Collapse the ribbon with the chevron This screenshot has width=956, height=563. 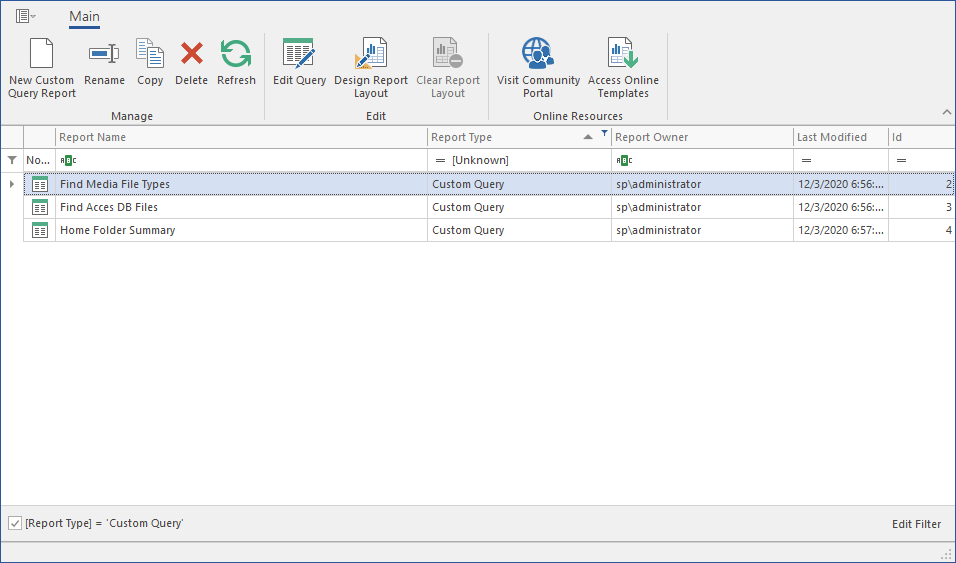tap(946, 112)
